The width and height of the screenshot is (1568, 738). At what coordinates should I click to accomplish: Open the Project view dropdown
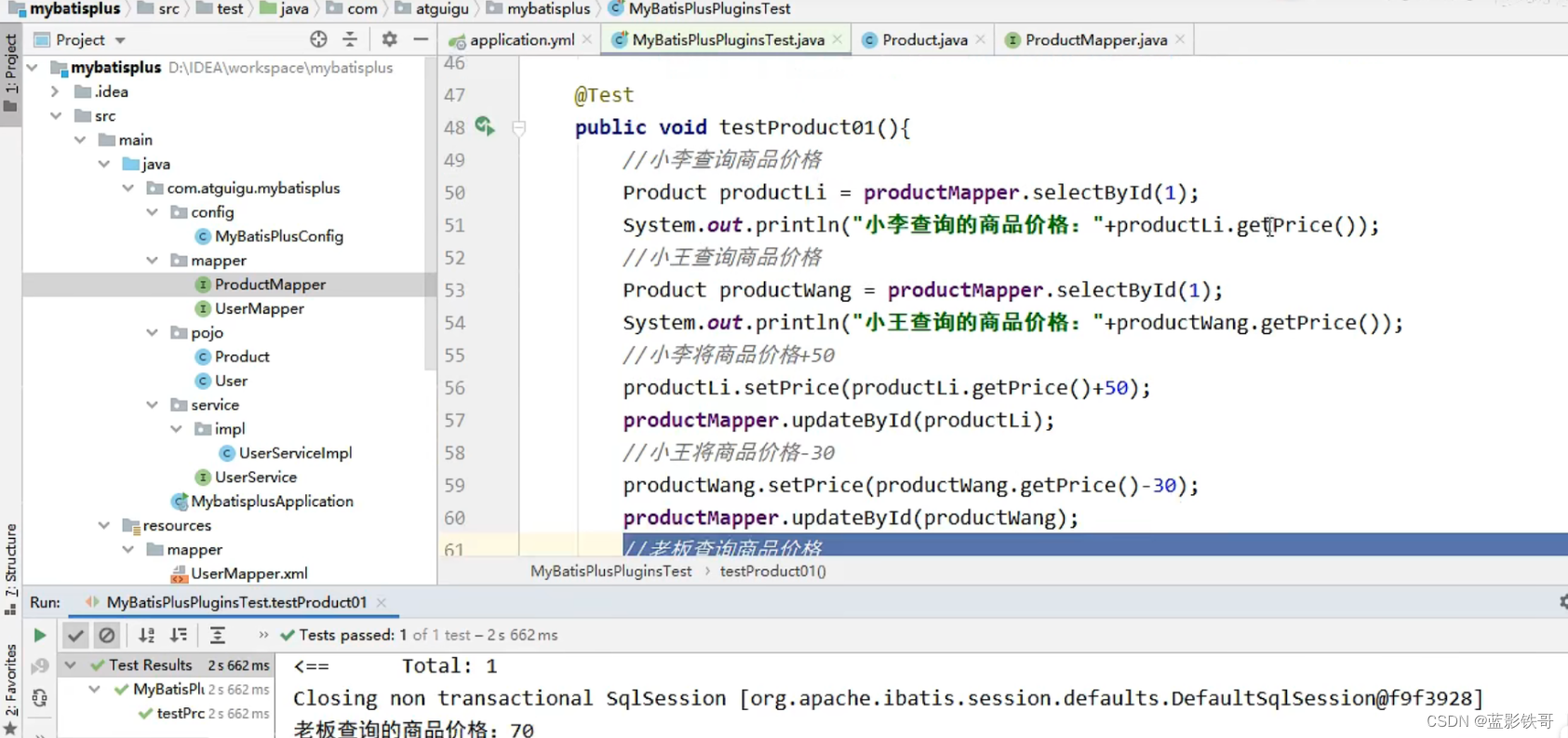120,40
